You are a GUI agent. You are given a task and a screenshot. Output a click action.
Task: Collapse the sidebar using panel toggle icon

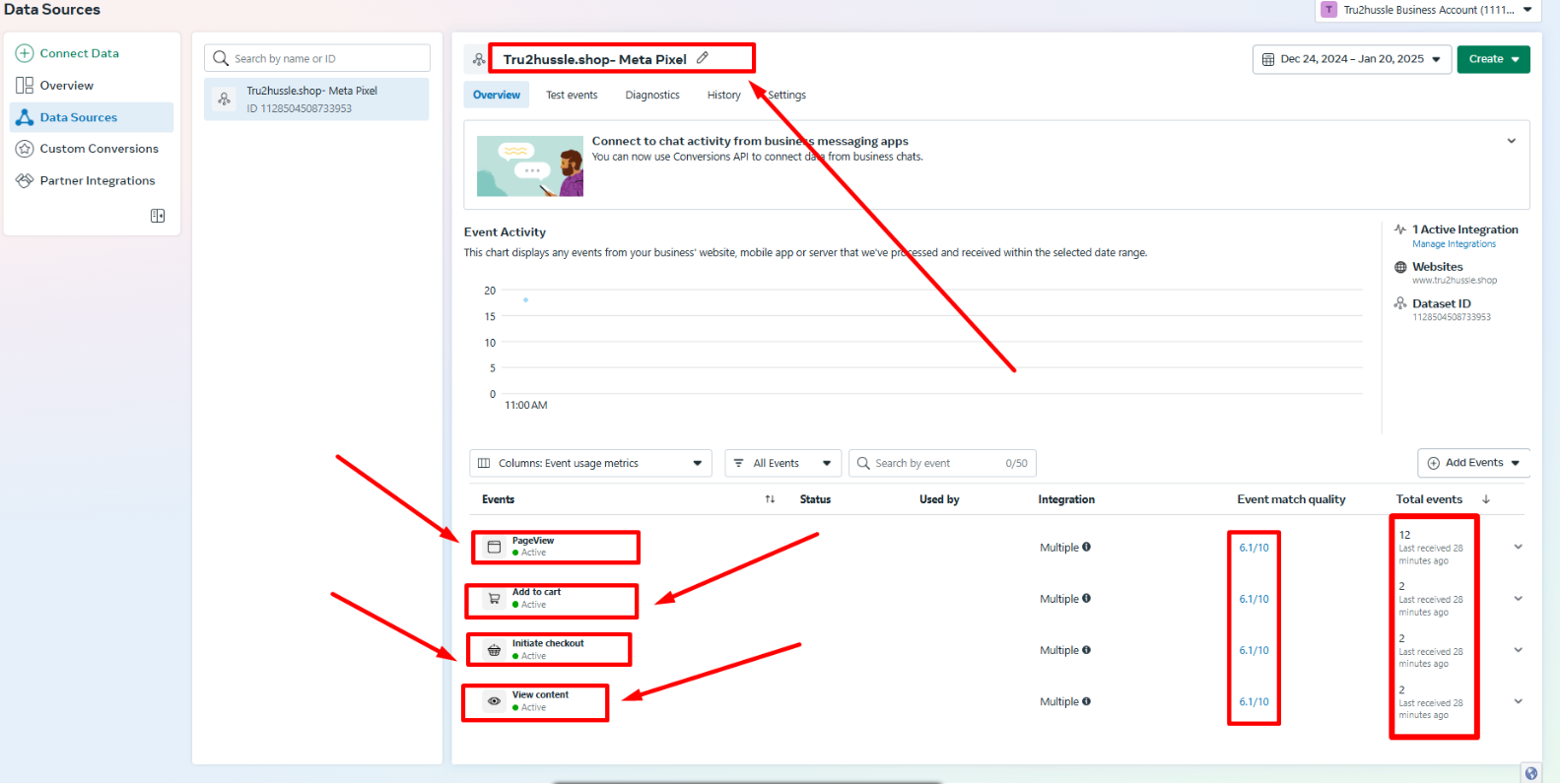point(158,216)
